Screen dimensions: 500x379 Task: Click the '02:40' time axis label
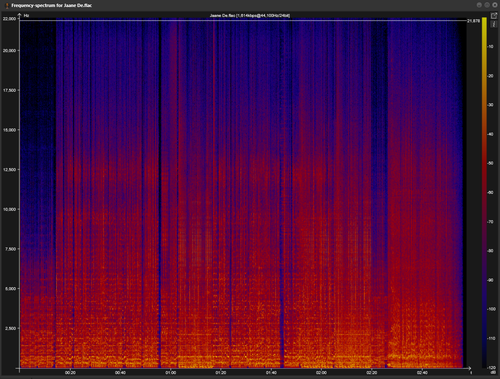(422, 373)
